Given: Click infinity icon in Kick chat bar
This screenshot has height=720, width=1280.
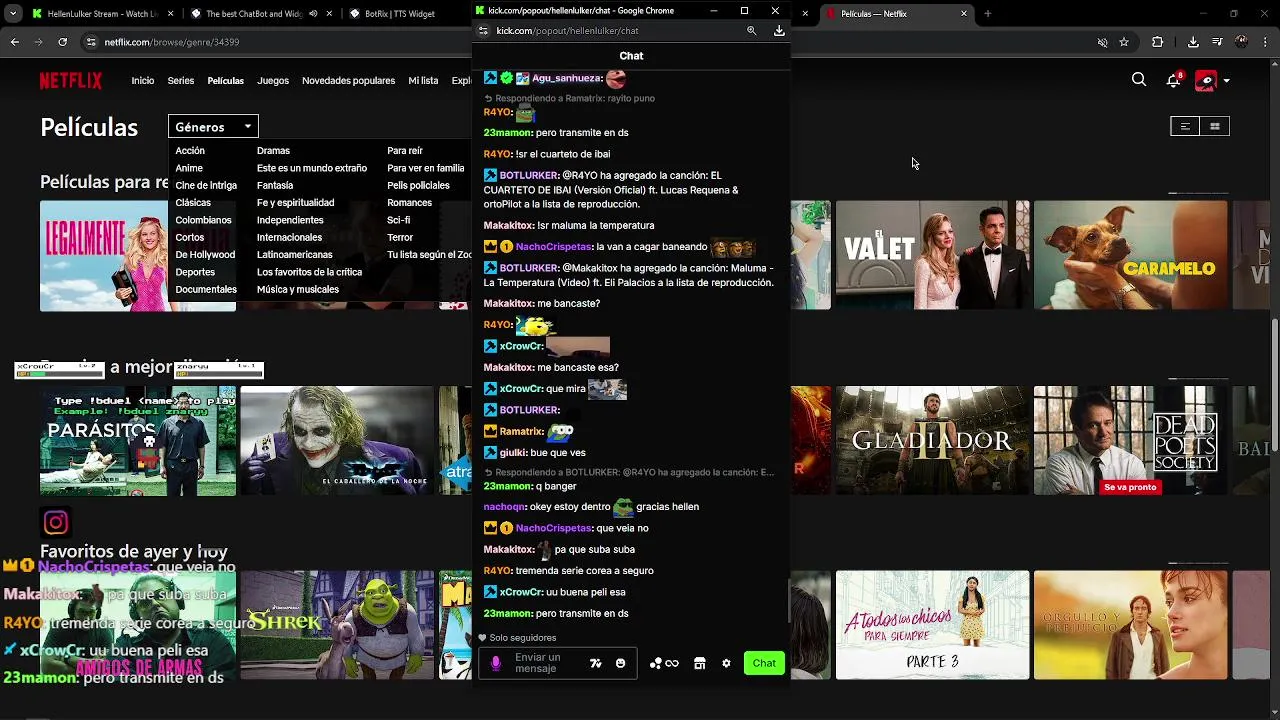Looking at the screenshot, I should tap(672, 663).
